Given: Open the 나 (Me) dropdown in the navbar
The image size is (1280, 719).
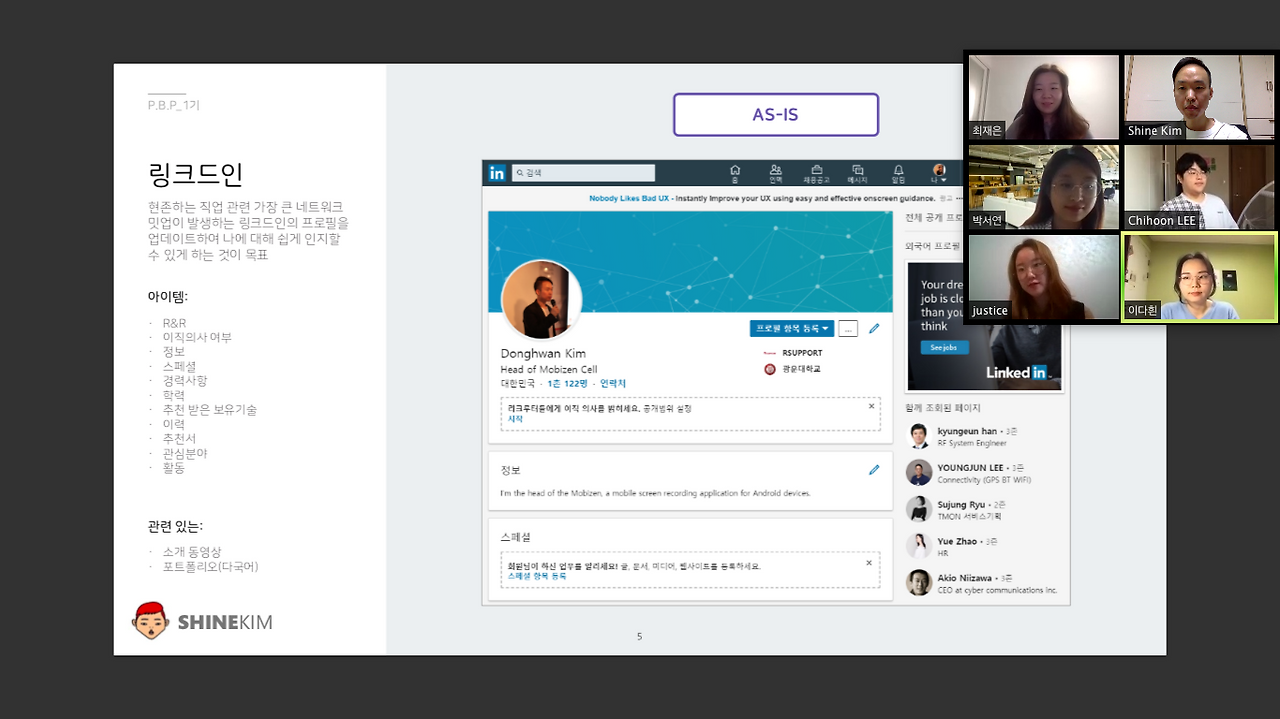Looking at the screenshot, I should (938, 173).
